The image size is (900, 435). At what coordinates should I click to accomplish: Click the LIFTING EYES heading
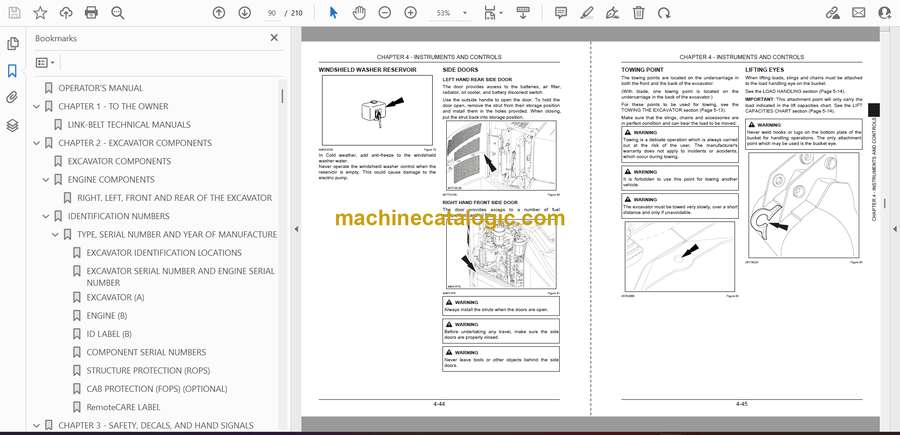[x=764, y=70]
